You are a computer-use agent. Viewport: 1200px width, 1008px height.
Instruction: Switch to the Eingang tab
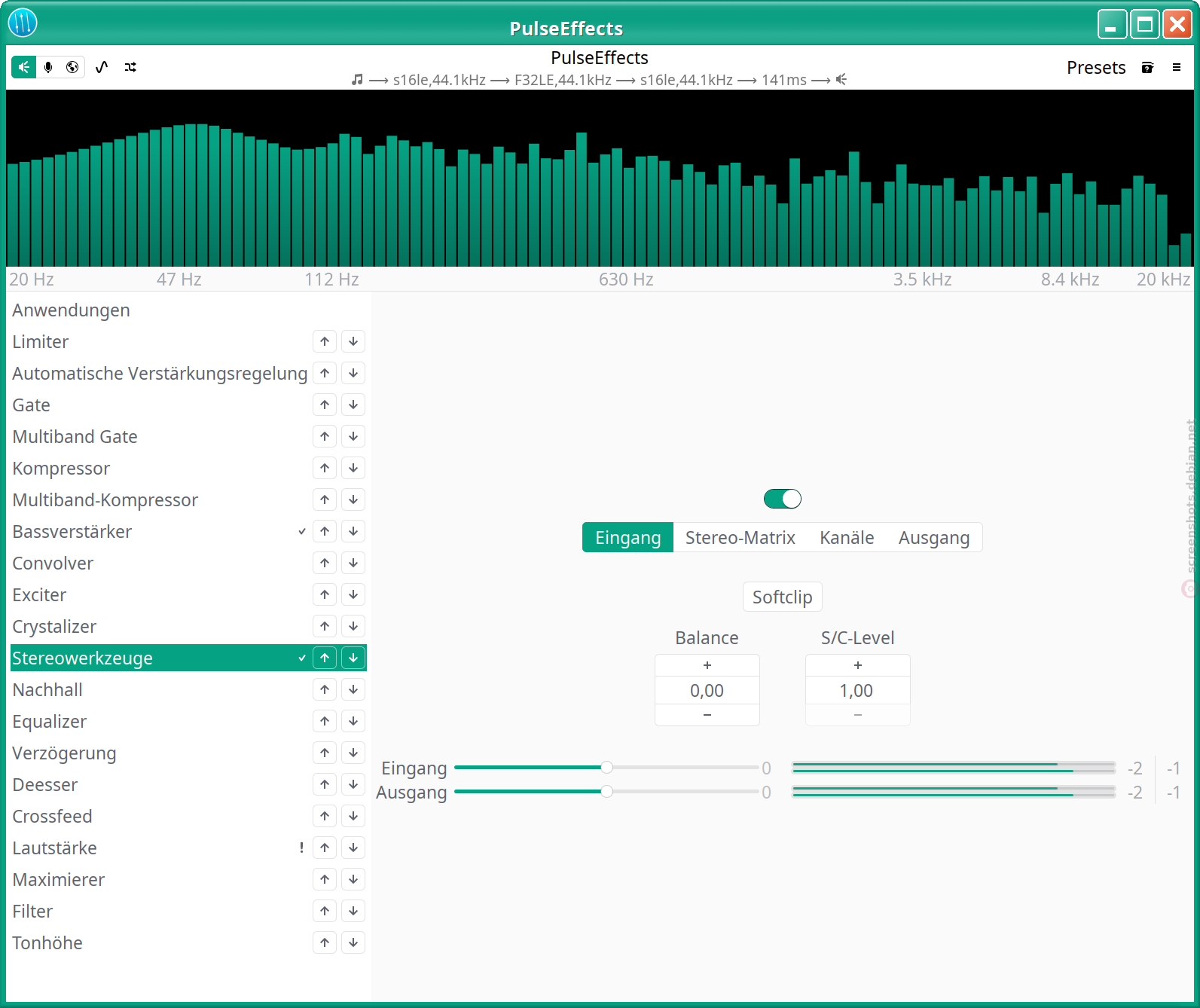pyautogui.click(x=628, y=537)
